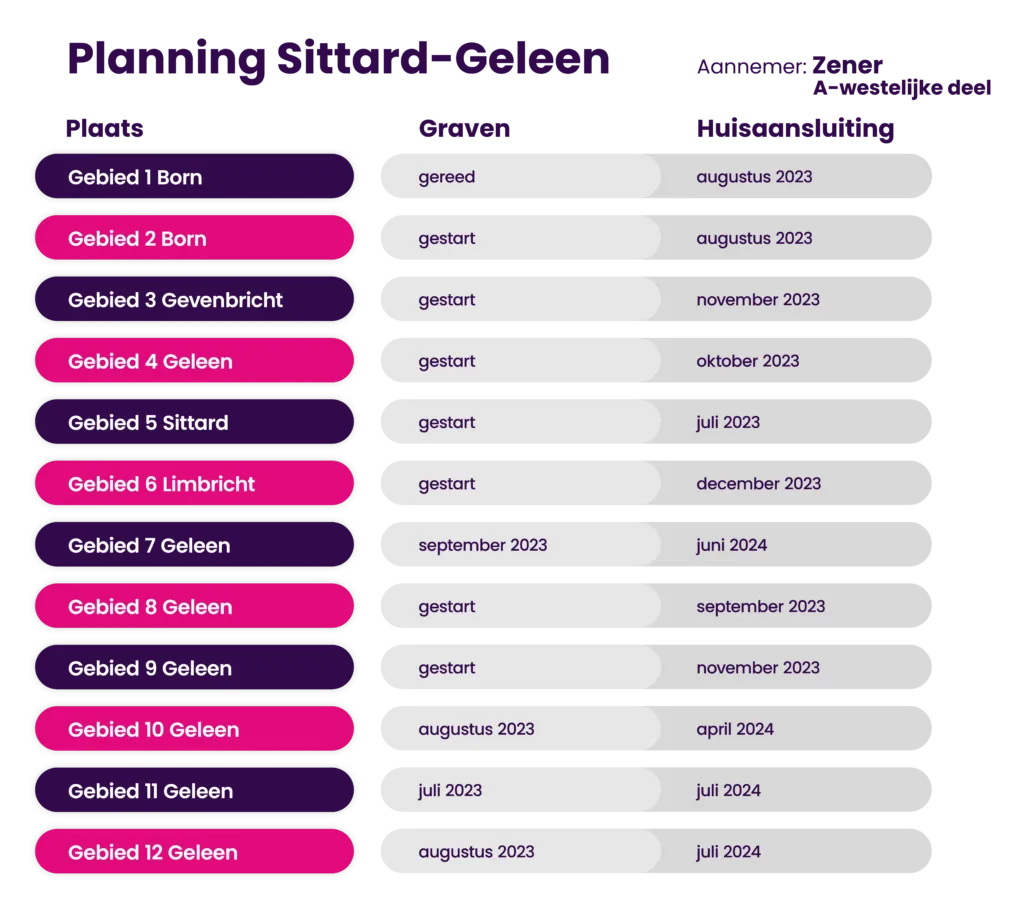Click the gereed status for Gebied 1
Image resolution: width=1024 pixels, height=903 pixels.
(x=447, y=177)
